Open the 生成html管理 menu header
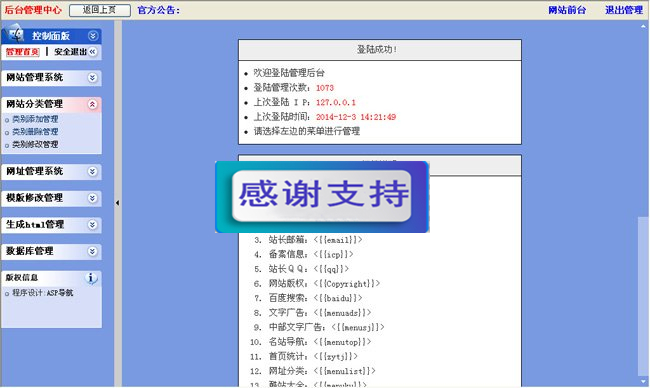This screenshot has height=388, width=650. 51,225
